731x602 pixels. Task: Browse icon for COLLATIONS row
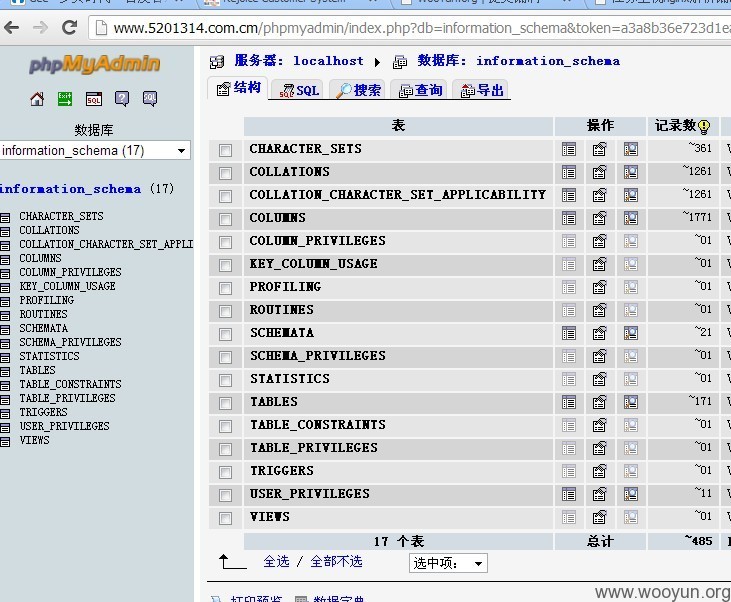(569, 173)
